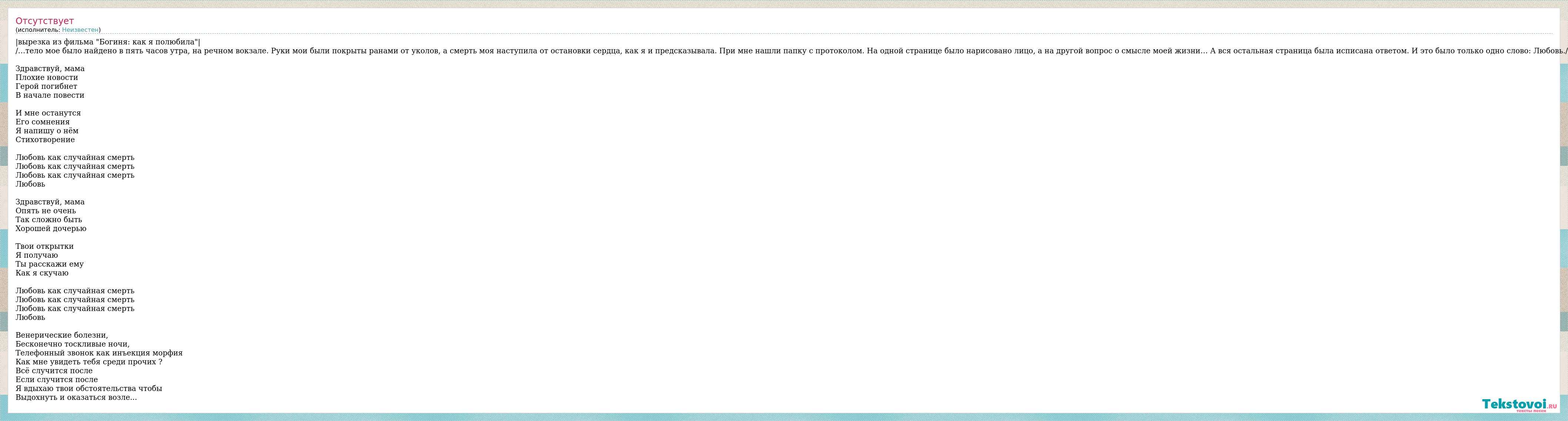Click the line 'Опять не очень'
This screenshot has width=1568, height=421.
(46, 211)
